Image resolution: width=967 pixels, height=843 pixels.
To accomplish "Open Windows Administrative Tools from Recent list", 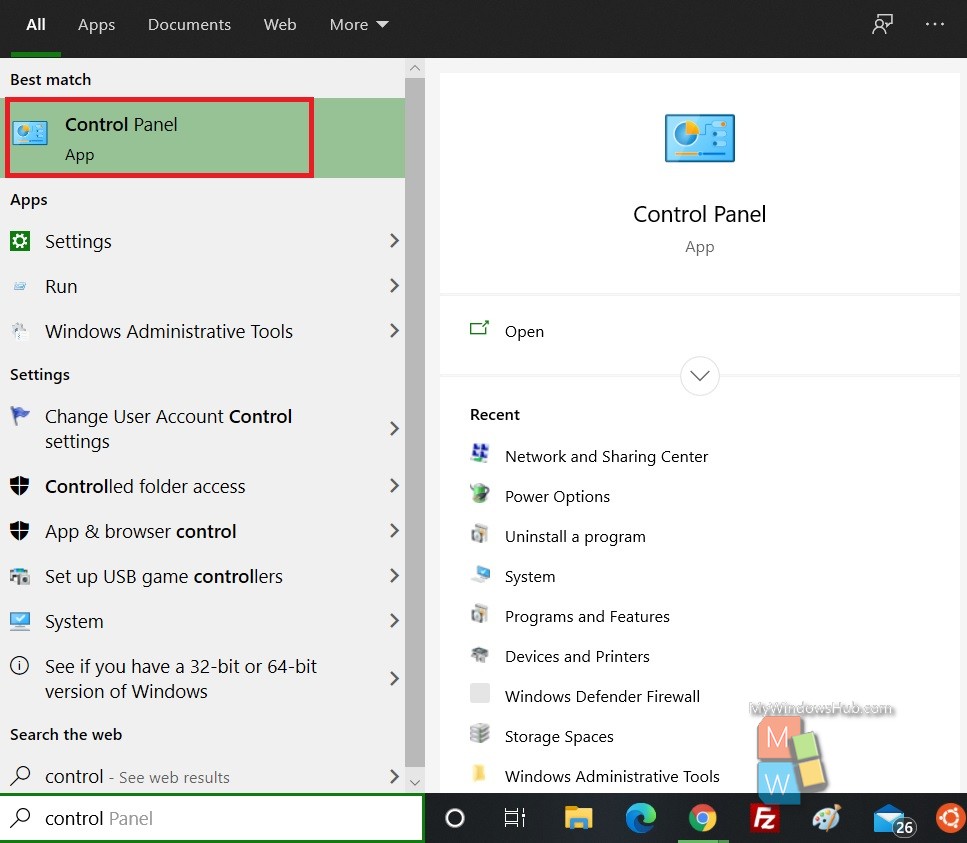I will click(612, 776).
